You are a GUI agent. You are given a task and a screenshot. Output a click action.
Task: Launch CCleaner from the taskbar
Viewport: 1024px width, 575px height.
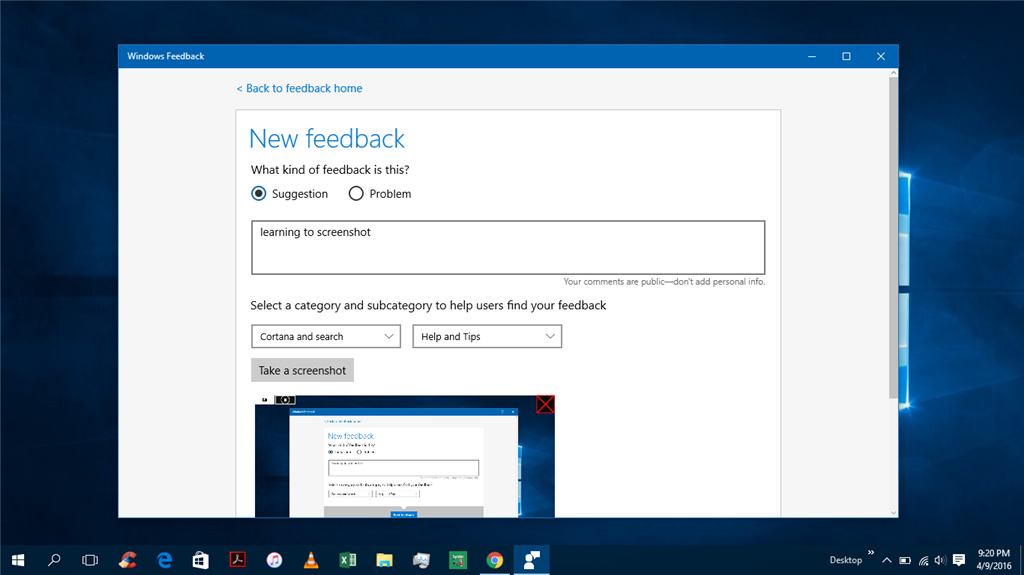127,560
